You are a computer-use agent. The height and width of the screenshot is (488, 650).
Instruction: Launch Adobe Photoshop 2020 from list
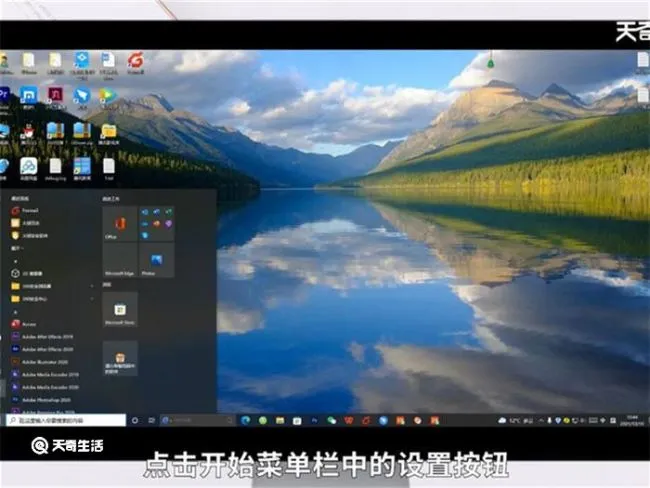[41, 400]
